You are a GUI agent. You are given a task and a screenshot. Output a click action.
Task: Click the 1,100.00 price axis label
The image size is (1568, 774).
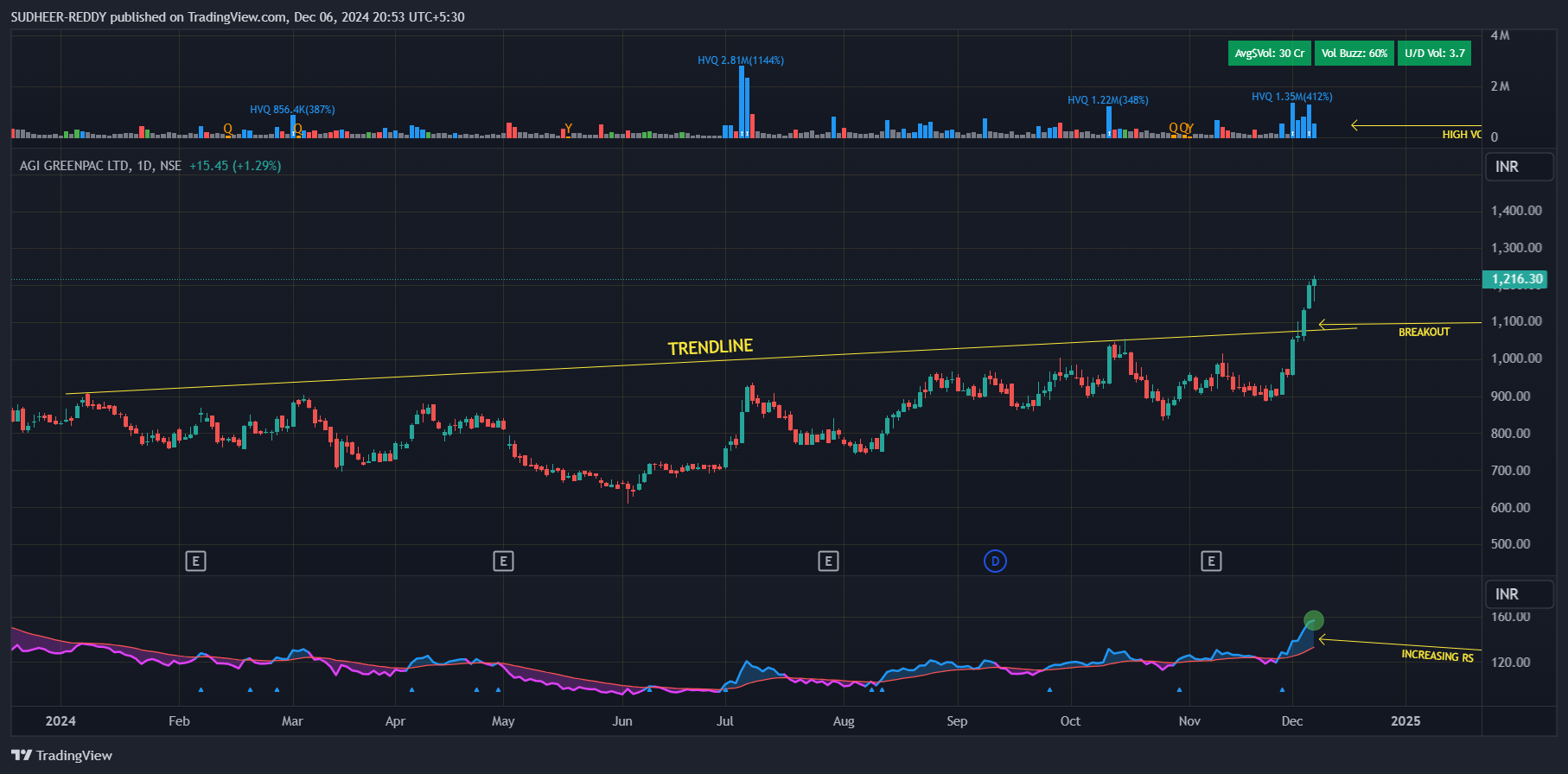click(1516, 321)
